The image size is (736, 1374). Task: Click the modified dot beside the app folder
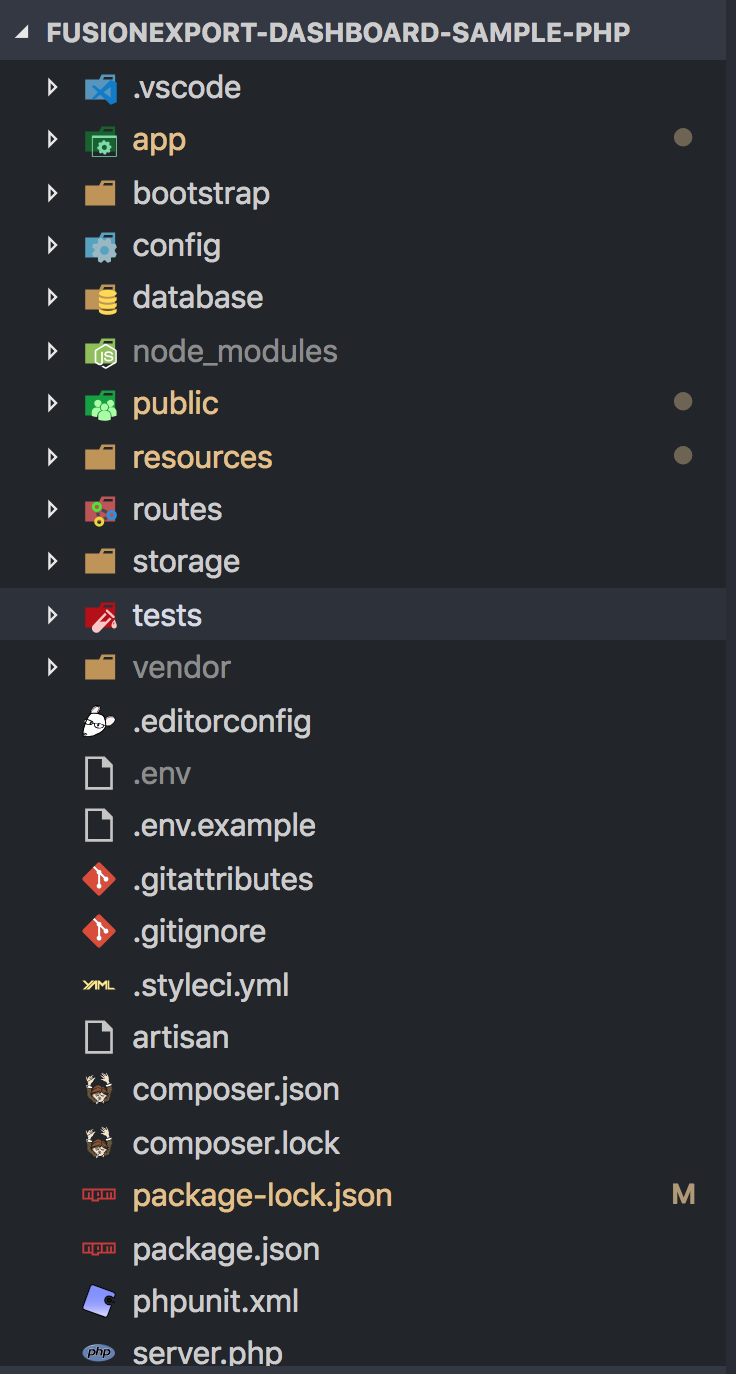coord(683,137)
